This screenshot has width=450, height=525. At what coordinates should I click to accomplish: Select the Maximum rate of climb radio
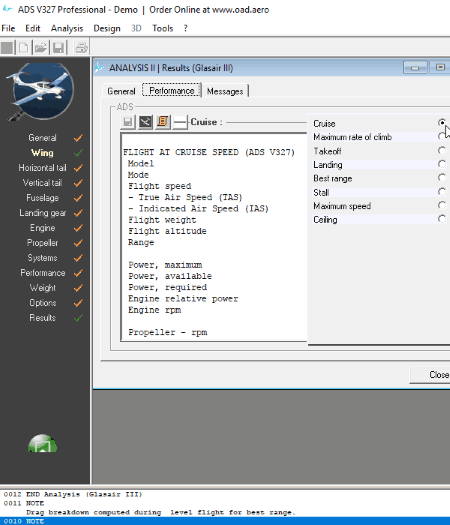click(x=442, y=137)
